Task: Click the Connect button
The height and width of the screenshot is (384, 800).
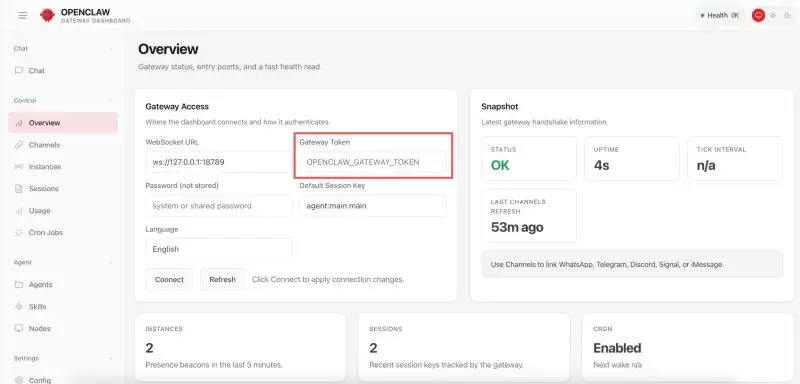Action: click(169, 279)
